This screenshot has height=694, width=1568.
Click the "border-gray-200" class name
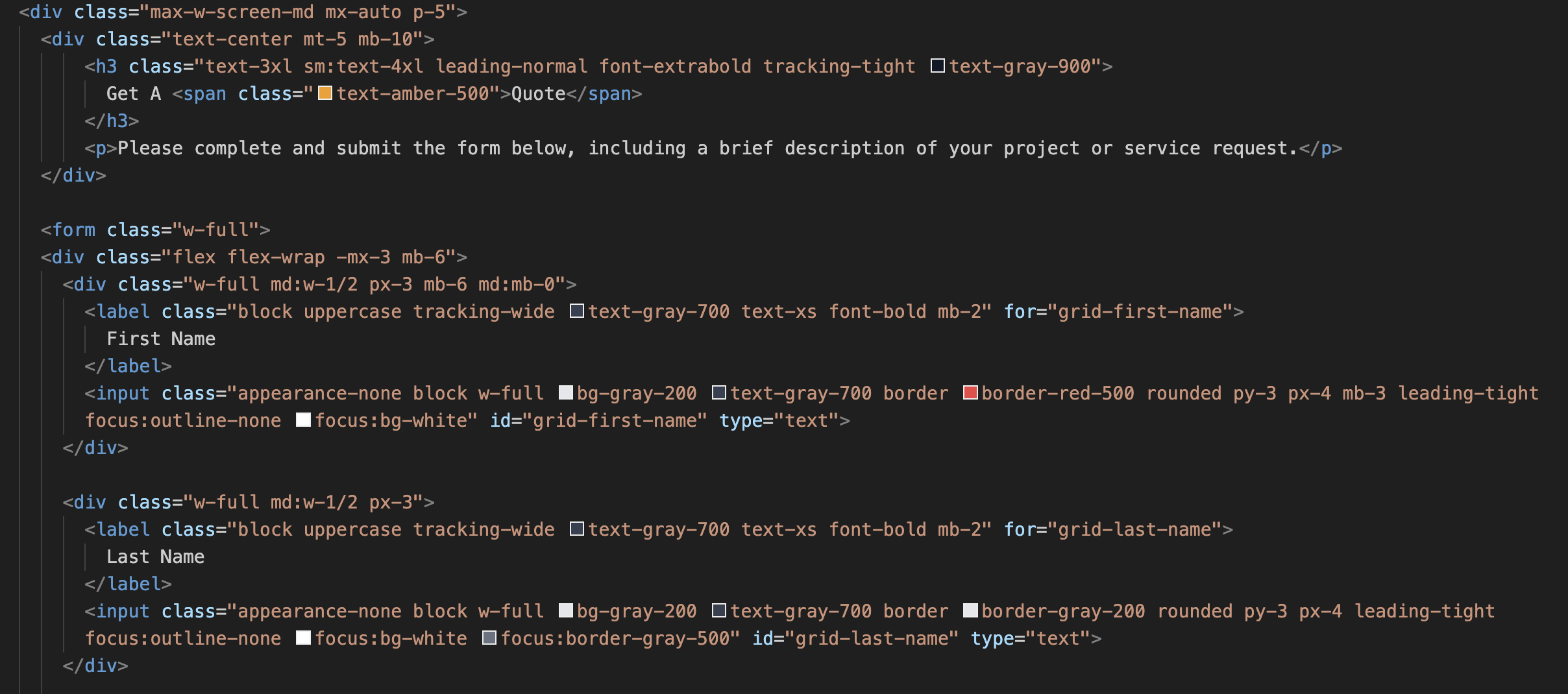pyautogui.click(x=1063, y=611)
